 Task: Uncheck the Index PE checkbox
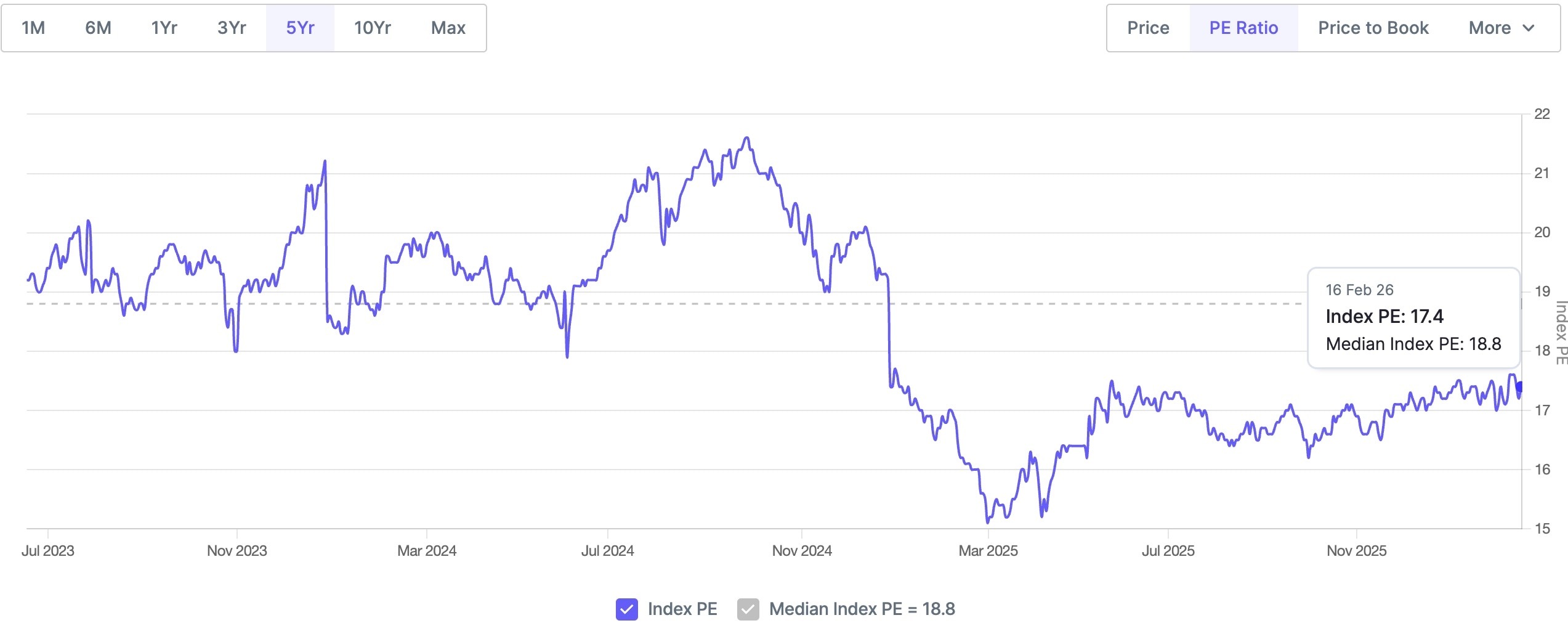pos(626,609)
